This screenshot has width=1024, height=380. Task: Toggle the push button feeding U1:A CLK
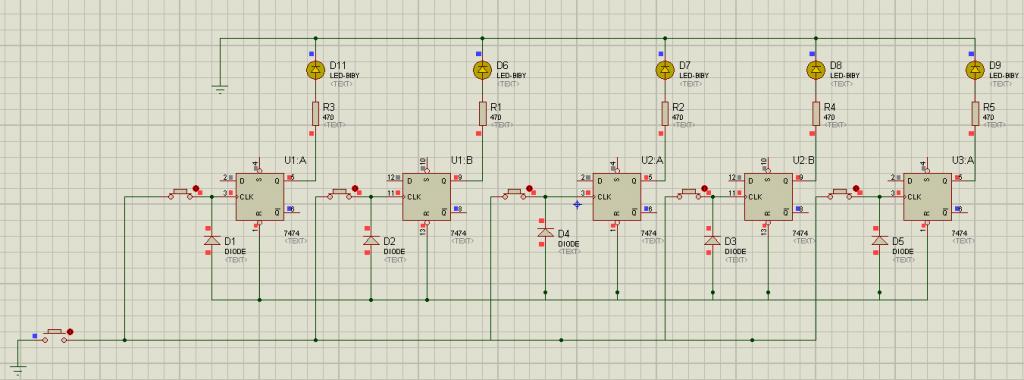[181, 194]
